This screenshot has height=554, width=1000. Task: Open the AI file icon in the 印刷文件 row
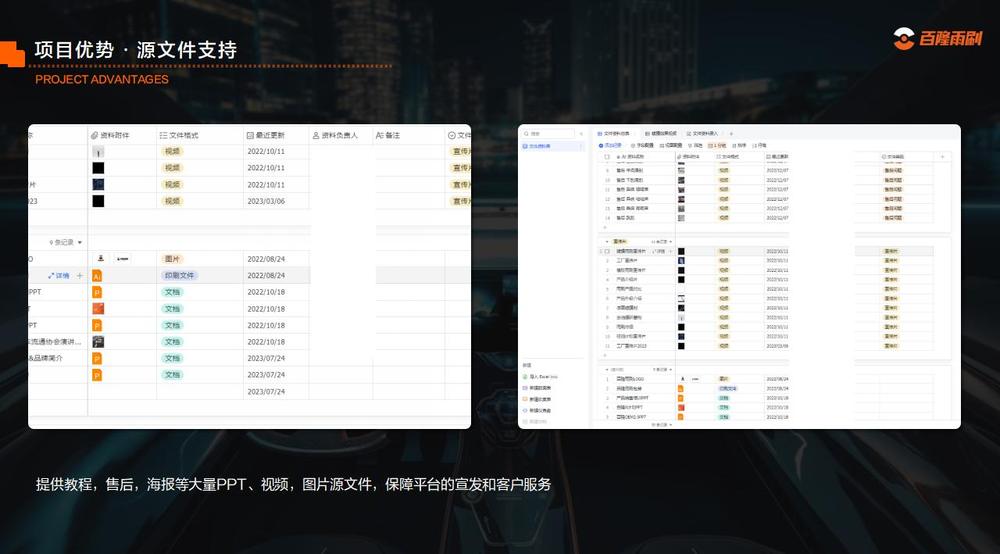click(97, 275)
